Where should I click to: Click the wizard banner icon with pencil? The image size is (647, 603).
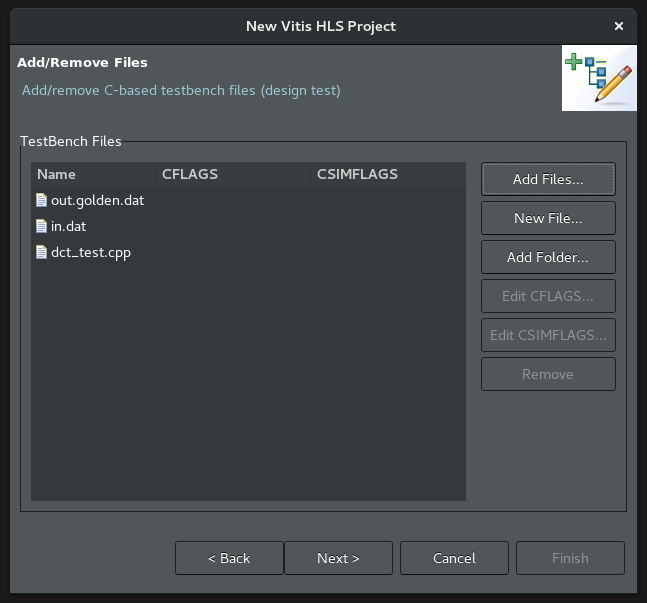click(x=599, y=79)
